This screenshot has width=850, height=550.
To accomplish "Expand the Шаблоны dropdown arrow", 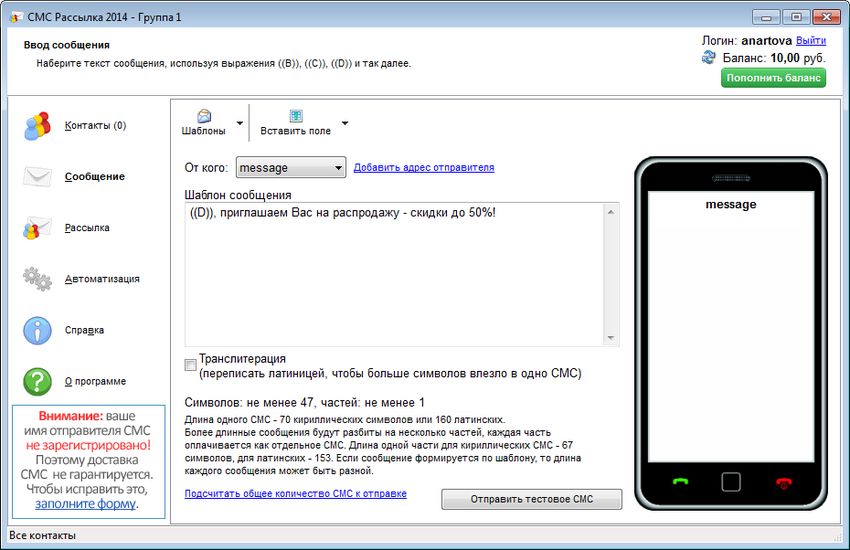I will point(240,123).
